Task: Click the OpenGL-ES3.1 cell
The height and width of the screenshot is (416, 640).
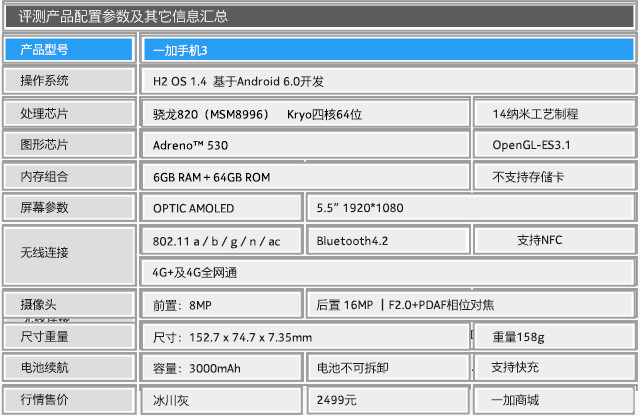Action: tap(553, 145)
